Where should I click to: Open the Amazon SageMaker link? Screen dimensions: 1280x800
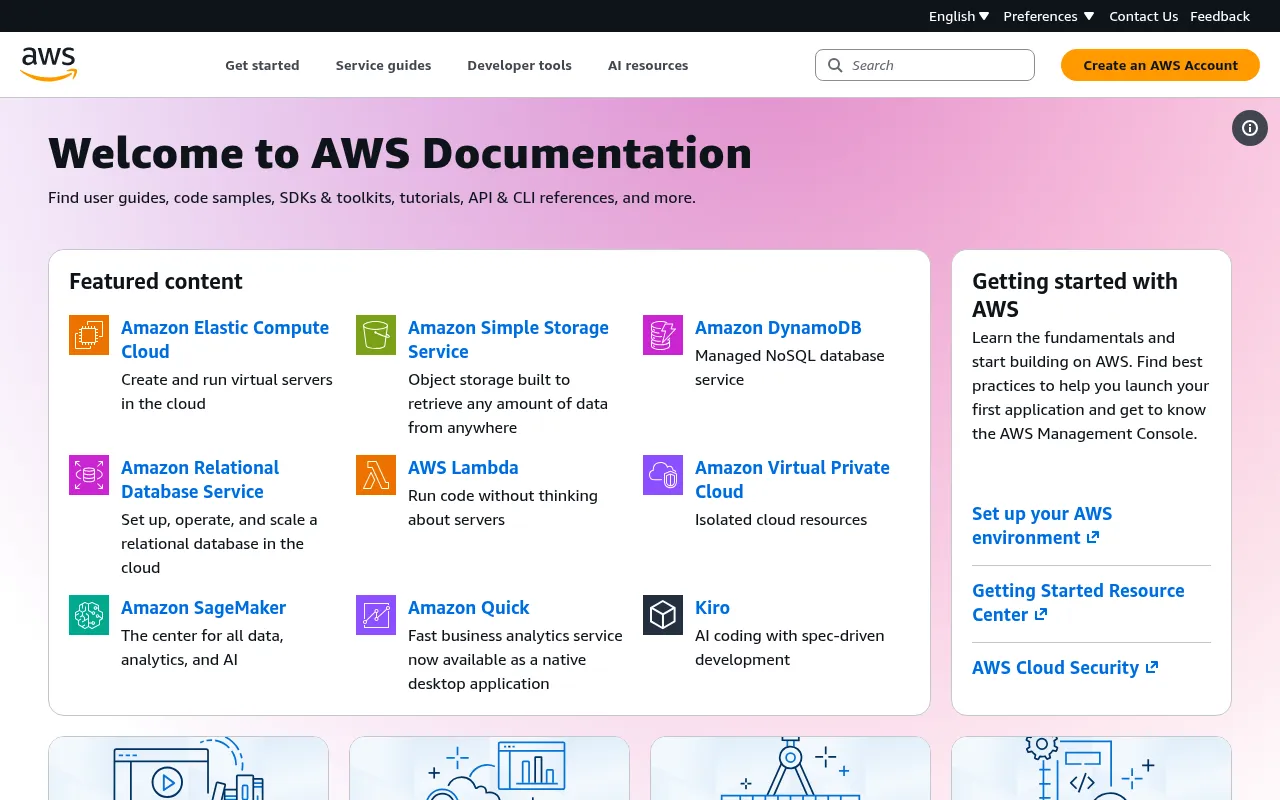203,607
